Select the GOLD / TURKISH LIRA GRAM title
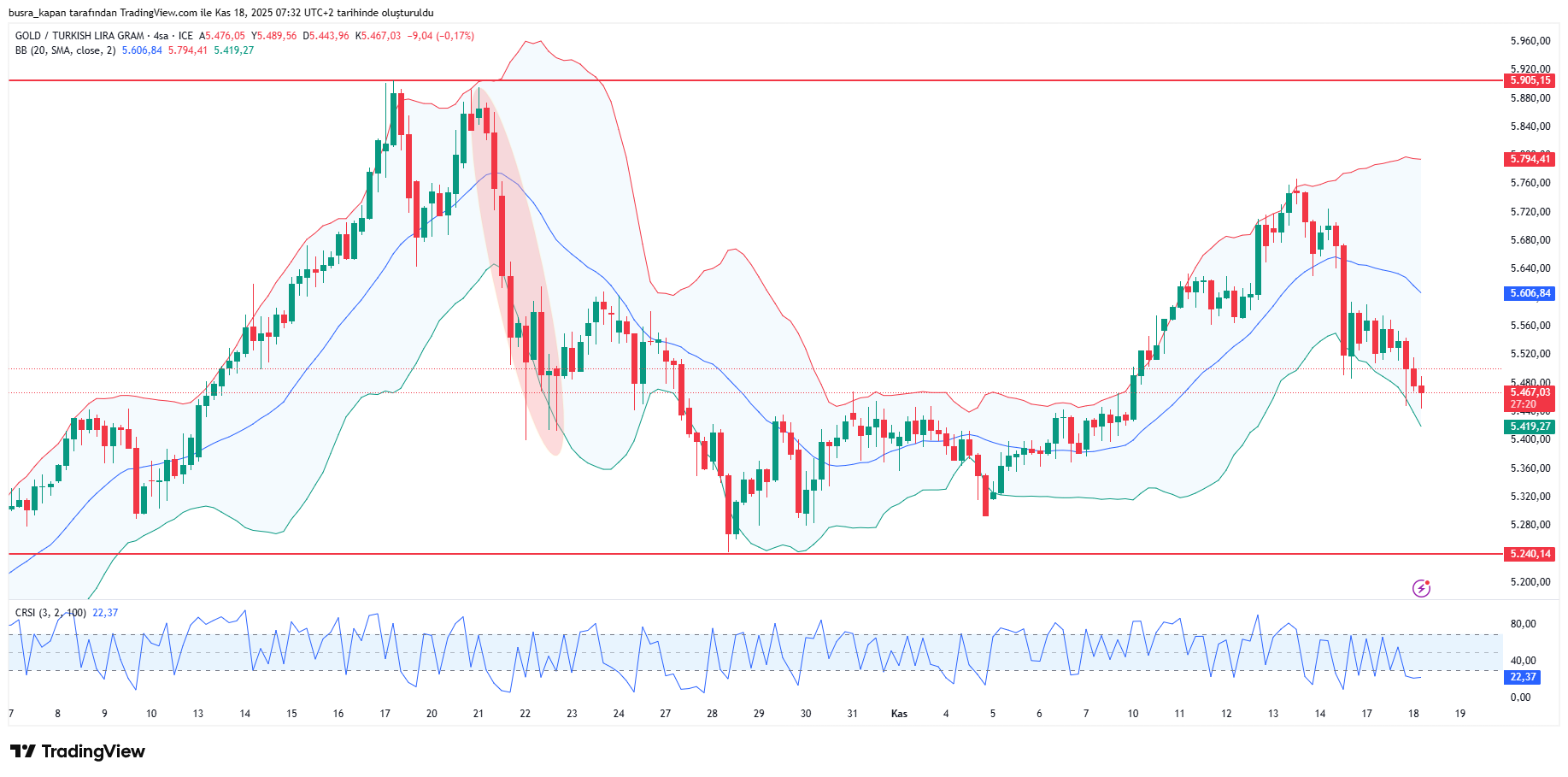Screen dimensions: 1568x777 pyautogui.click(x=79, y=36)
